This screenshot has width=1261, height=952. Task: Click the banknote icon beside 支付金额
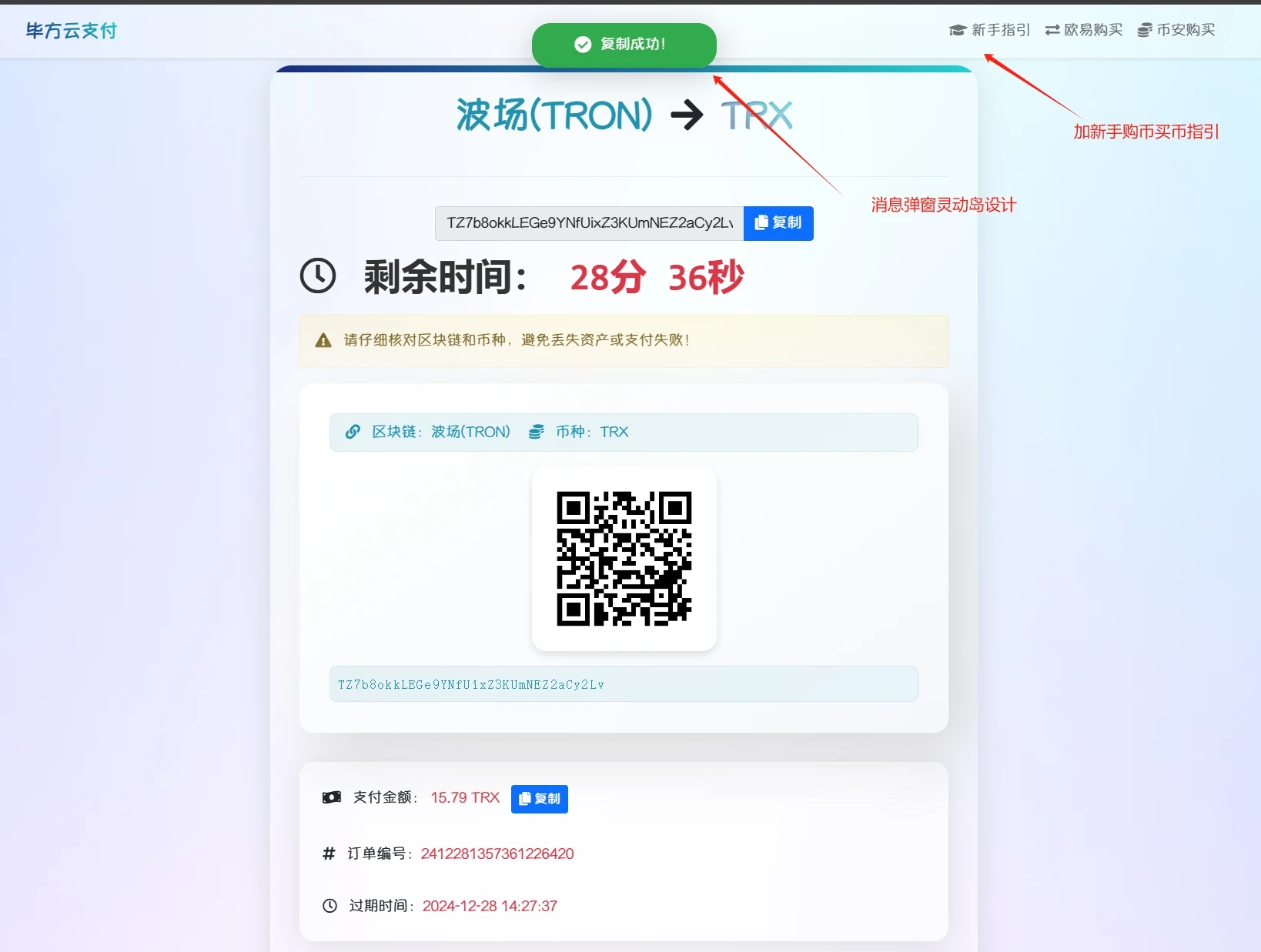[x=331, y=798]
